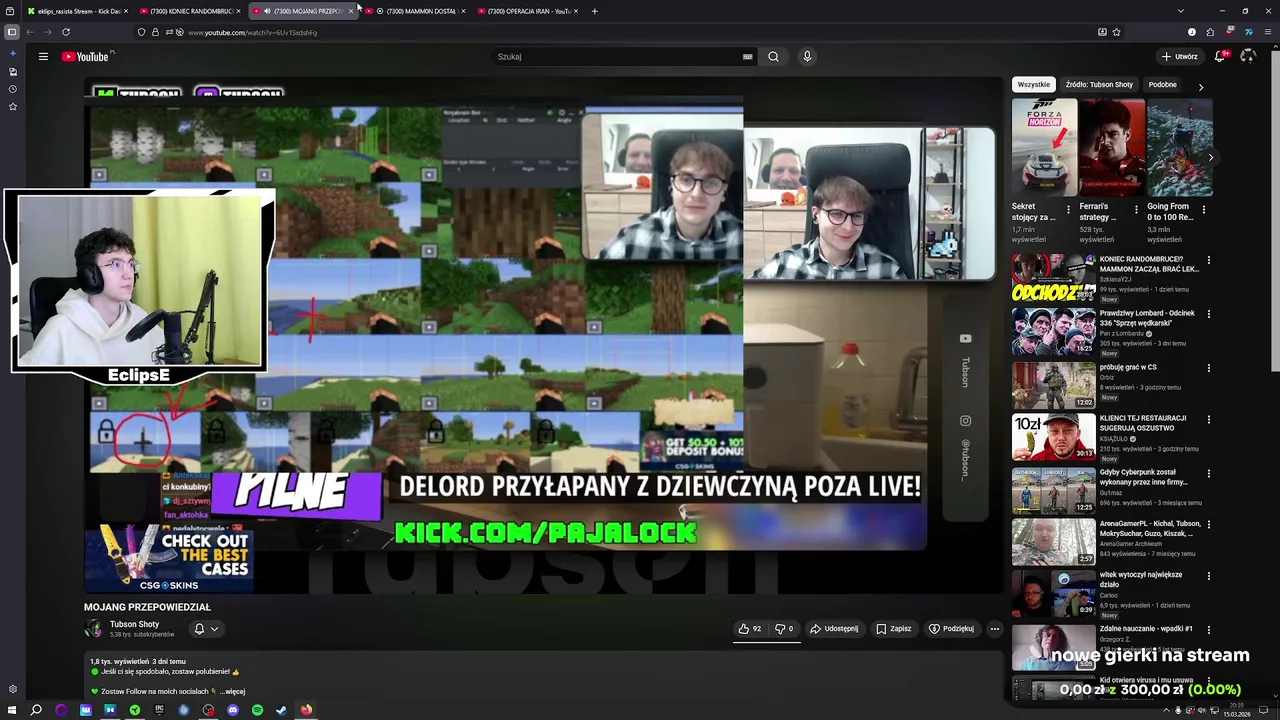1280x720 pixels.
Task: Open Epic Games launcher from taskbar
Action: (159, 710)
